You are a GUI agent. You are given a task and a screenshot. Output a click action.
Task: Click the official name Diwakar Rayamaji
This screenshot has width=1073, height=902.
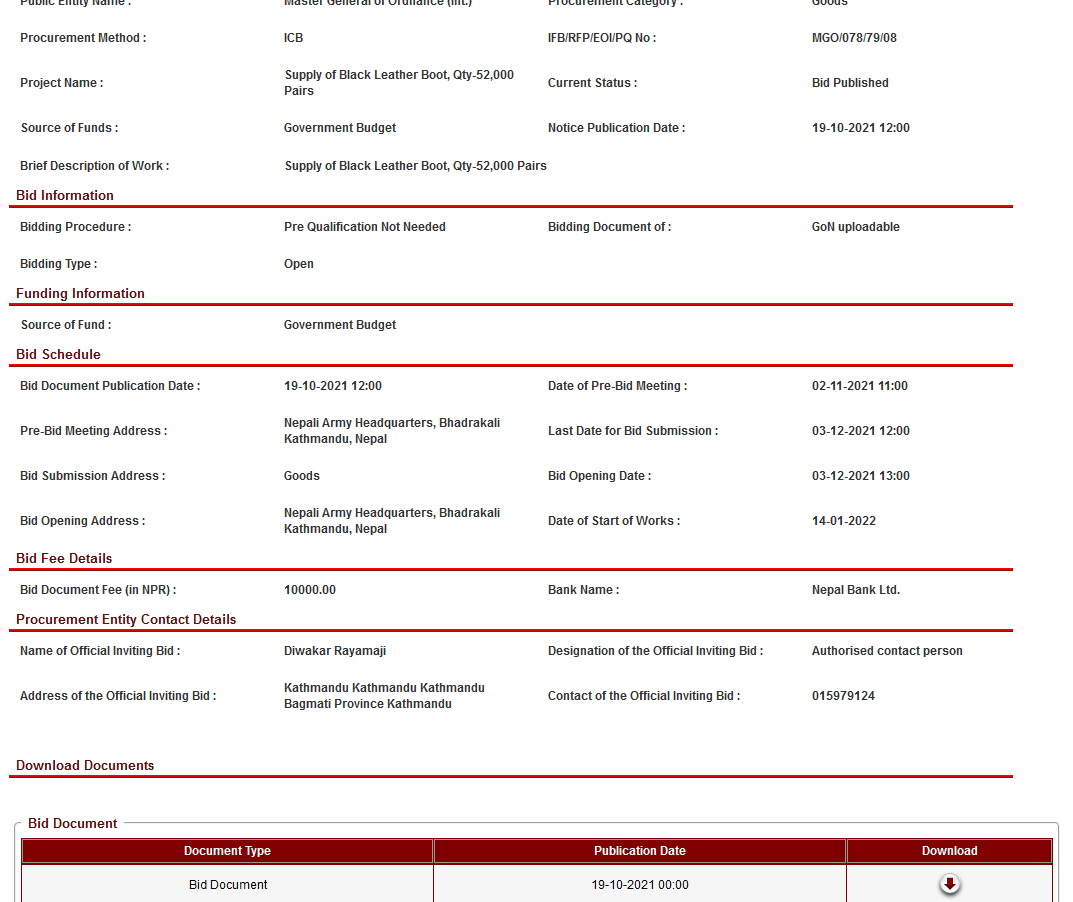click(335, 651)
